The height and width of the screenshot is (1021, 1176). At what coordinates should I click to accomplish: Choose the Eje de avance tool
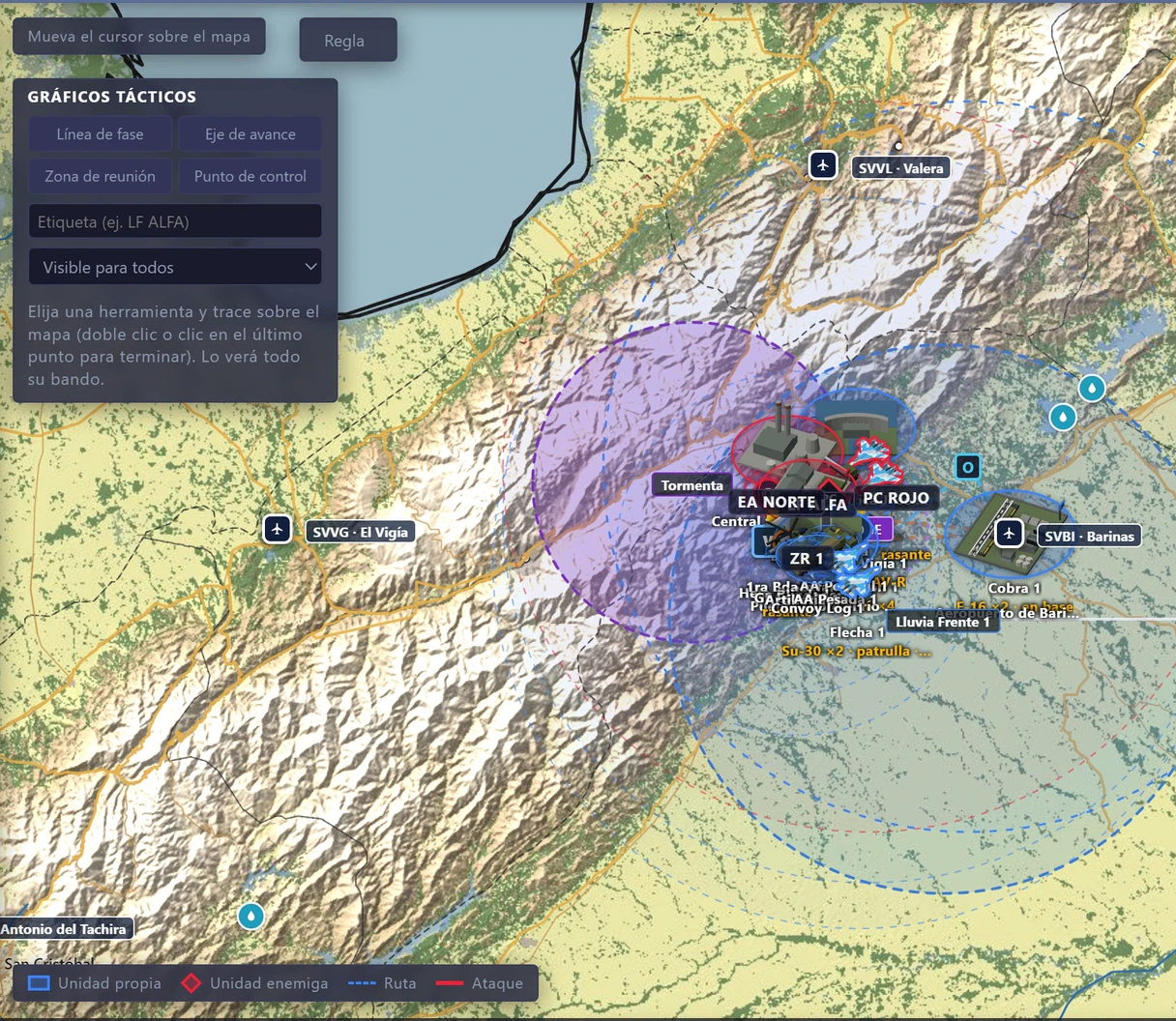click(250, 134)
